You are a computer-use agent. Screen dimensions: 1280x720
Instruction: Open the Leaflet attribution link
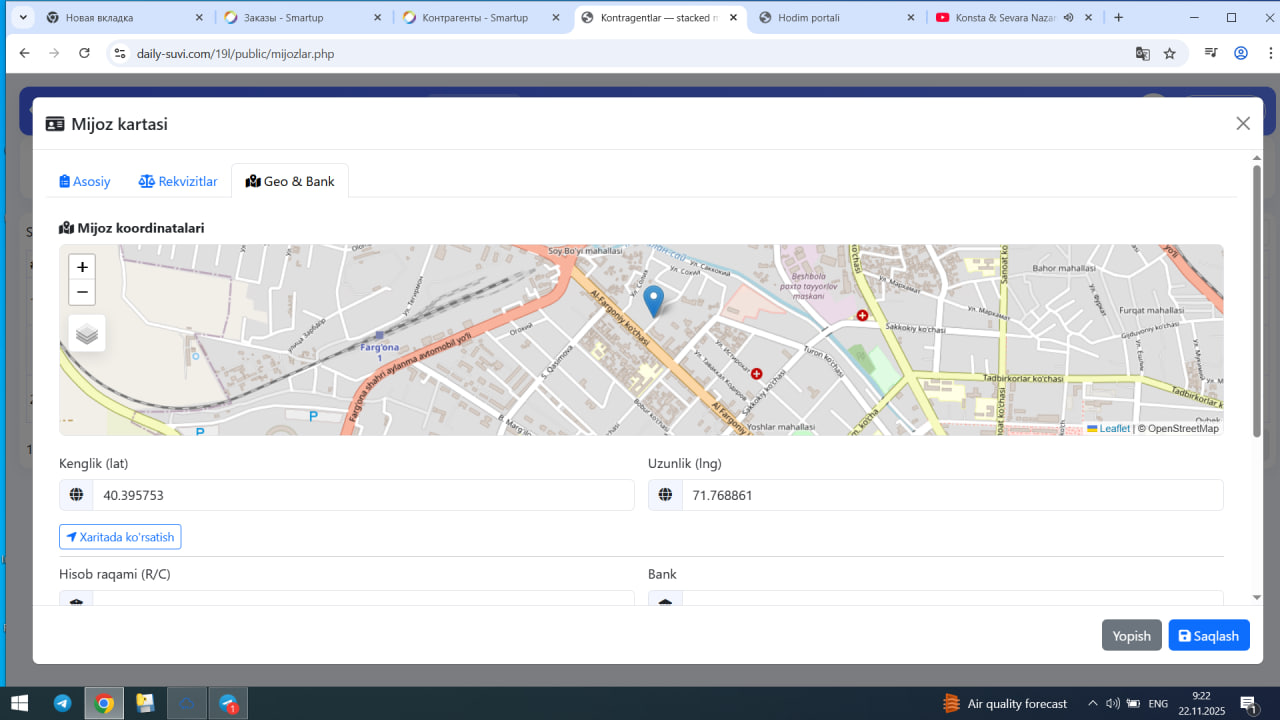pyautogui.click(x=1114, y=429)
